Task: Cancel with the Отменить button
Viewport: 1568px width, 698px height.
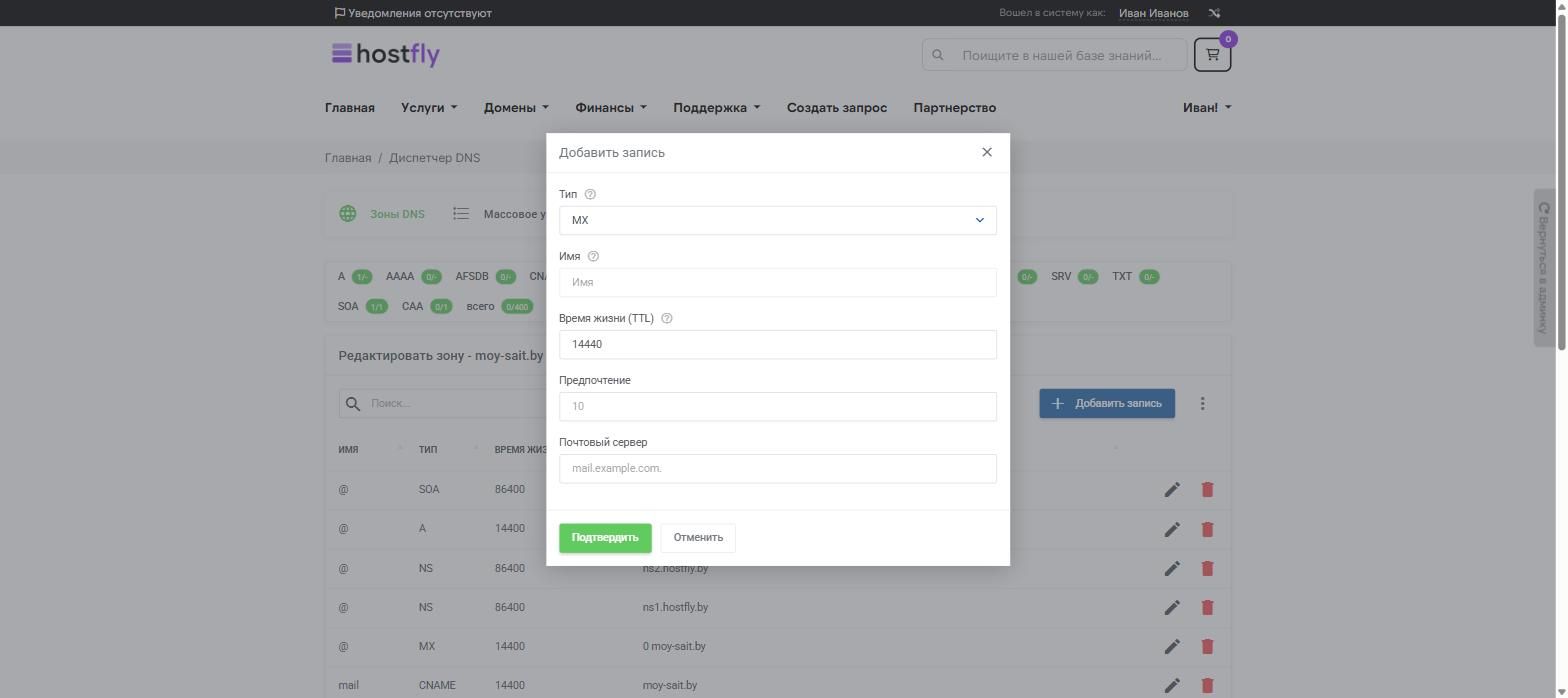Action: coord(698,538)
